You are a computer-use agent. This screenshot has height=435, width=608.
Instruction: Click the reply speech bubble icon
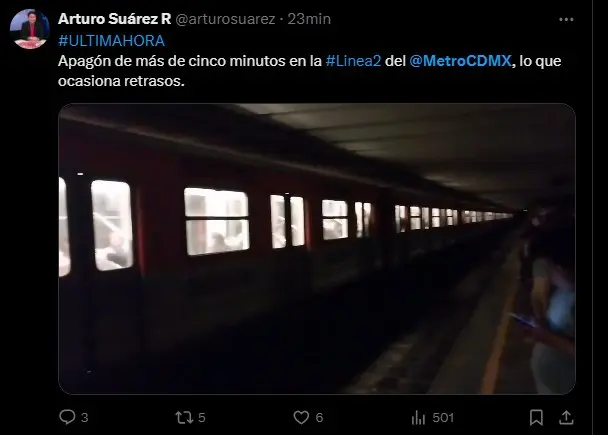(67, 417)
